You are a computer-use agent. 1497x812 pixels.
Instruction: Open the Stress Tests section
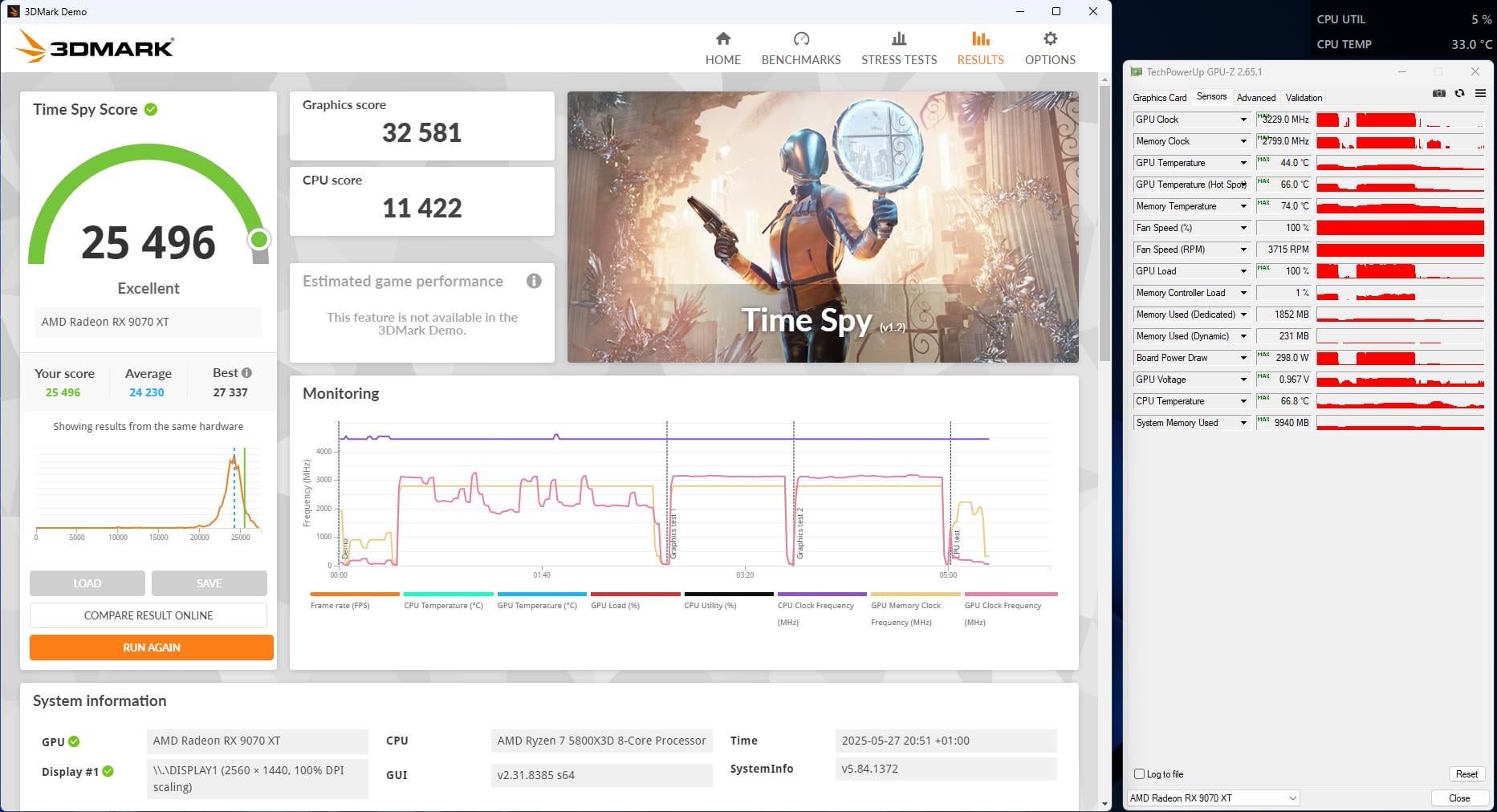[x=899, y=48]
